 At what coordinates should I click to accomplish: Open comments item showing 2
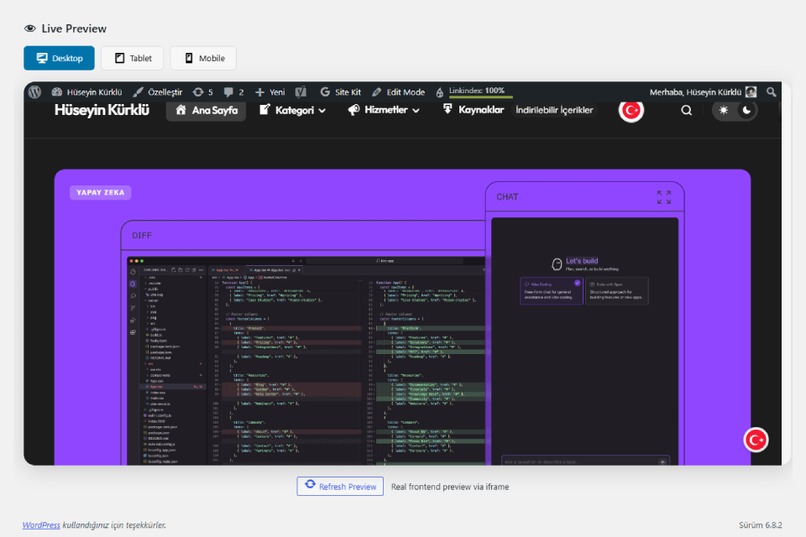tap(234, 92)
